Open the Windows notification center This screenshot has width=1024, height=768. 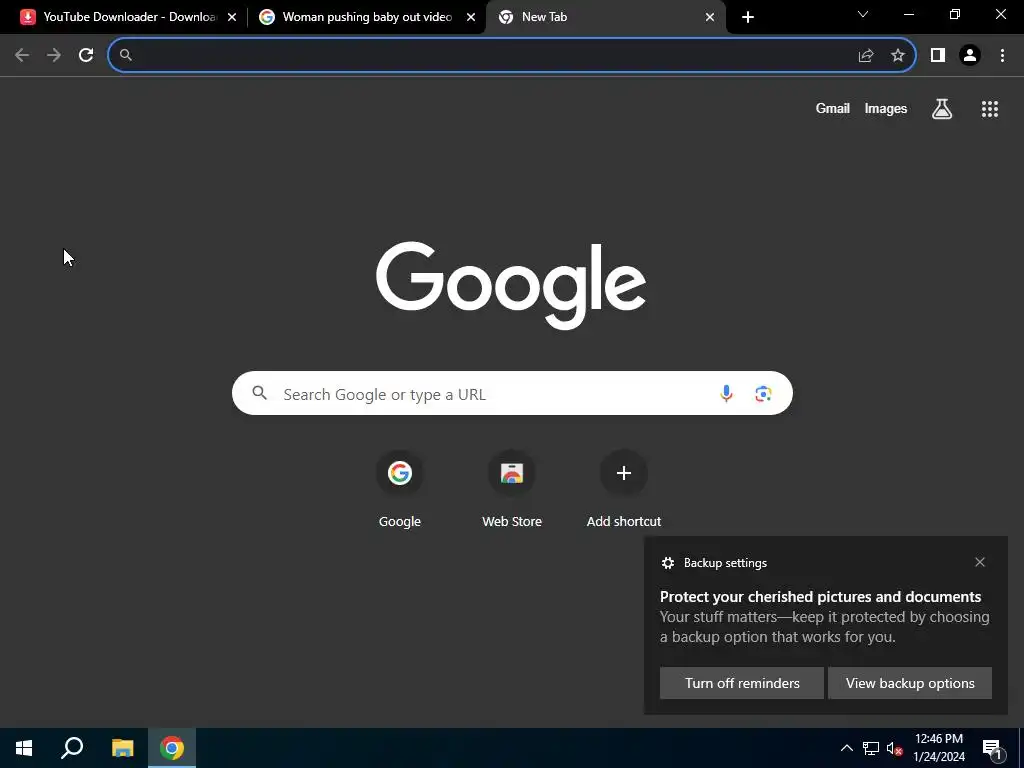(x=992, y=749)
